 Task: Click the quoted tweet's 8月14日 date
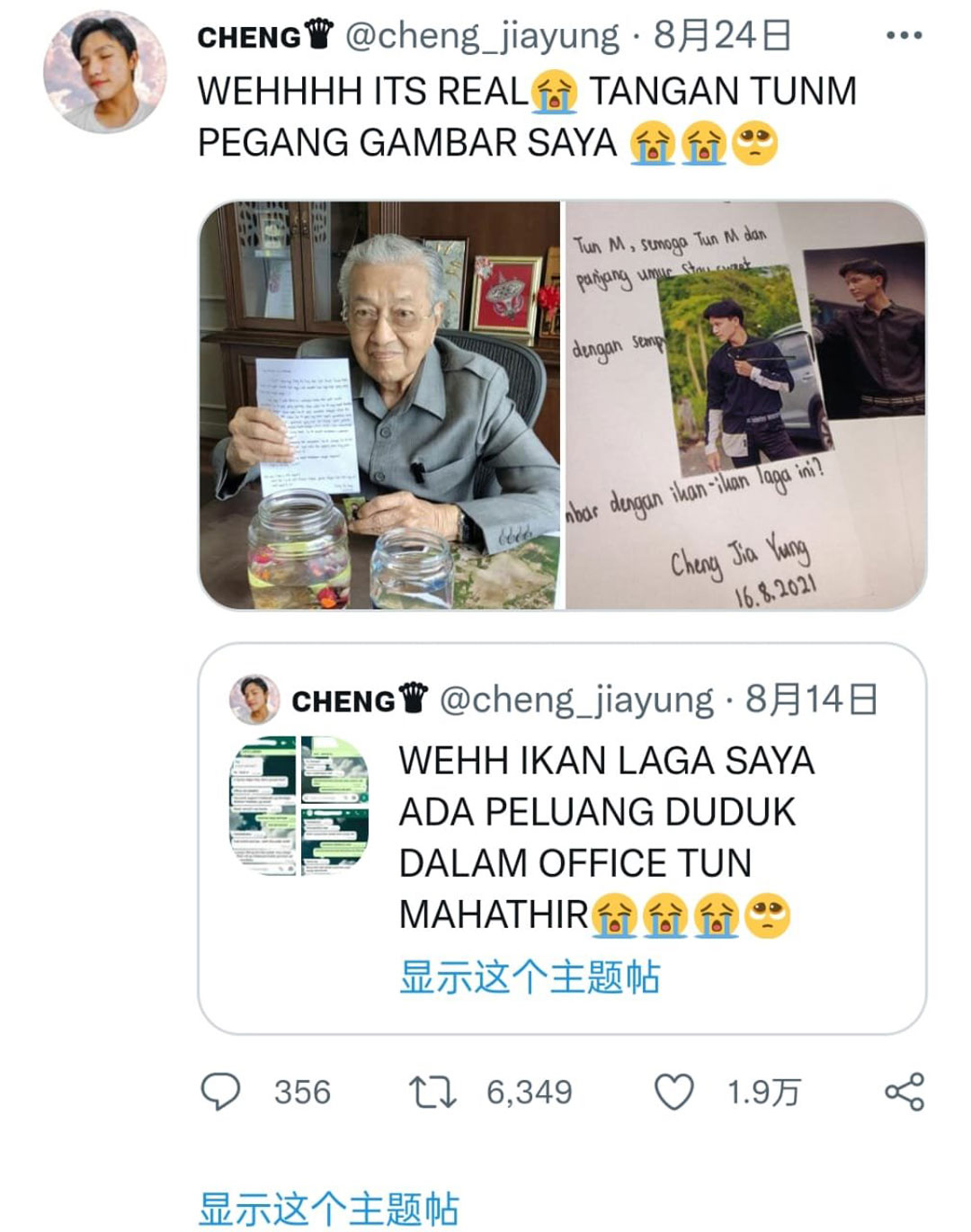pyautogui.click(x=812, y=700)
